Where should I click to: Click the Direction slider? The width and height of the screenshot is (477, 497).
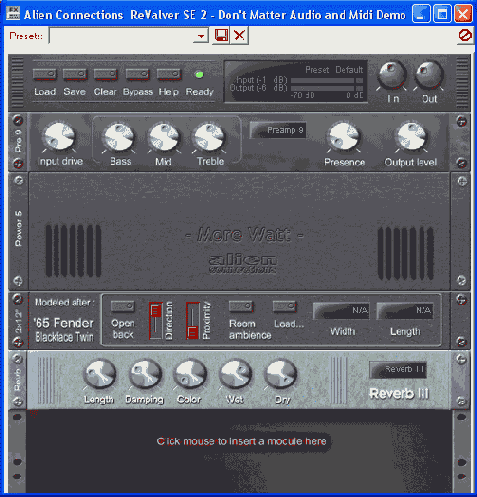coord(156,321)
